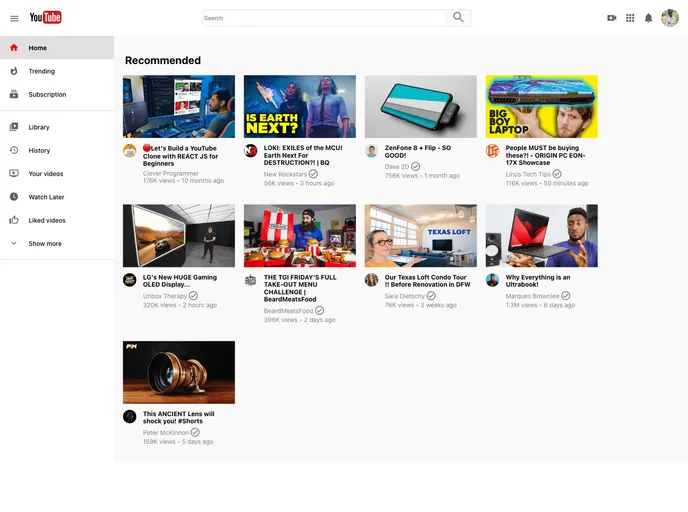Expand Show more chevron in sidebar

tap(14, 243)
